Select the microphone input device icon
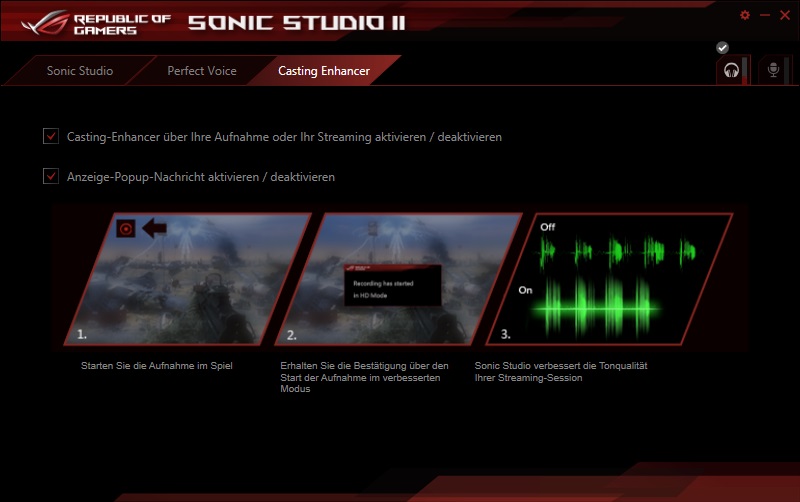This screenshot has width=800, height=502. [773, 70]
